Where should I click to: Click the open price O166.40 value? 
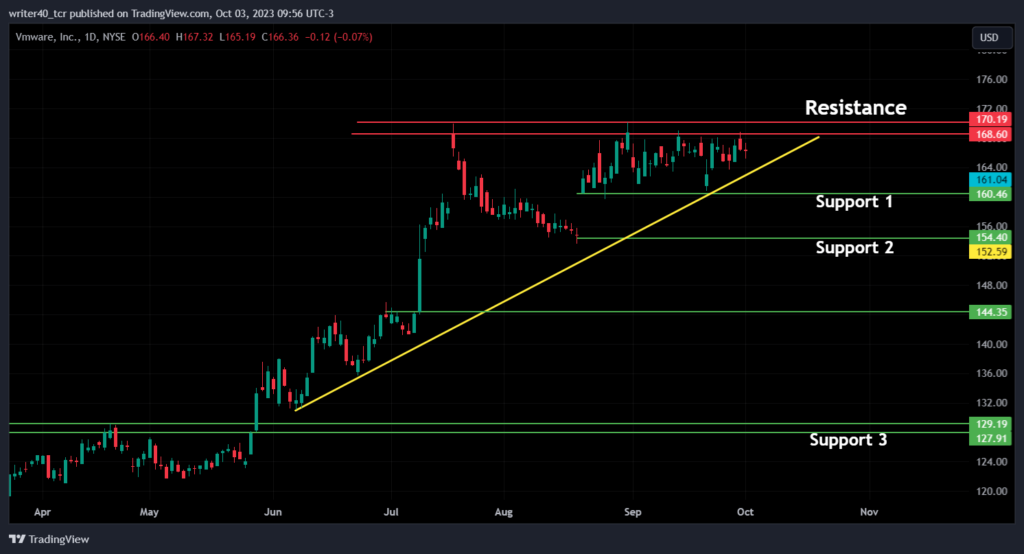(x=151, y=37)
